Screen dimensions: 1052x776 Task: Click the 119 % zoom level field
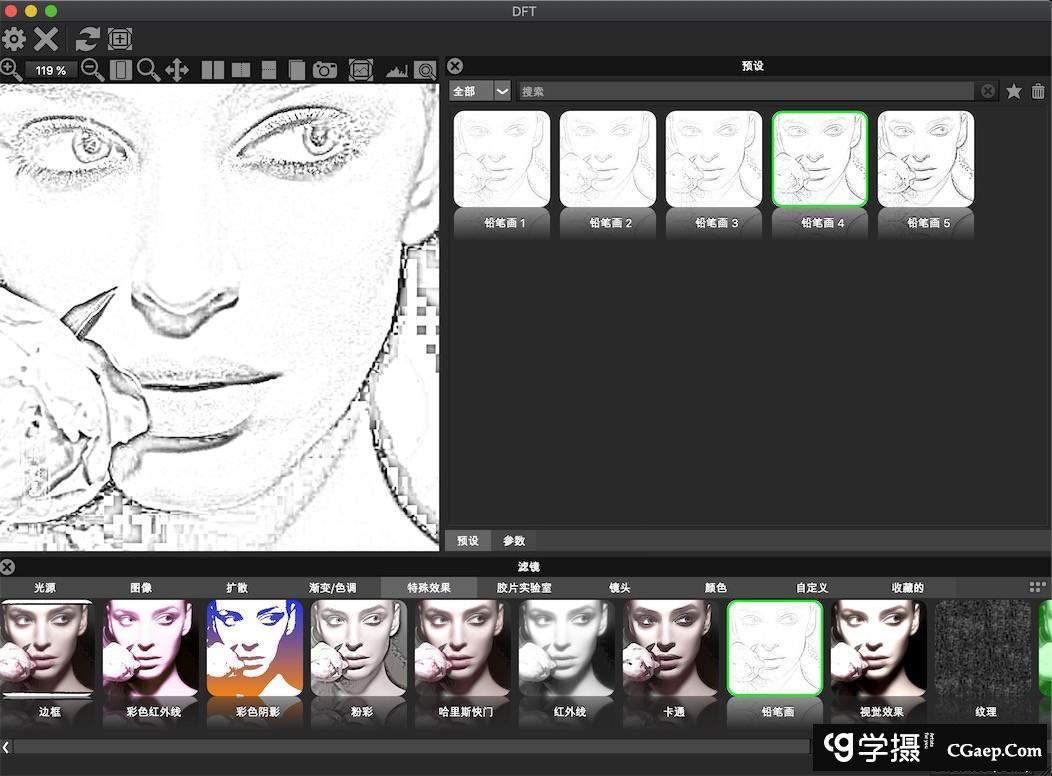51,70
